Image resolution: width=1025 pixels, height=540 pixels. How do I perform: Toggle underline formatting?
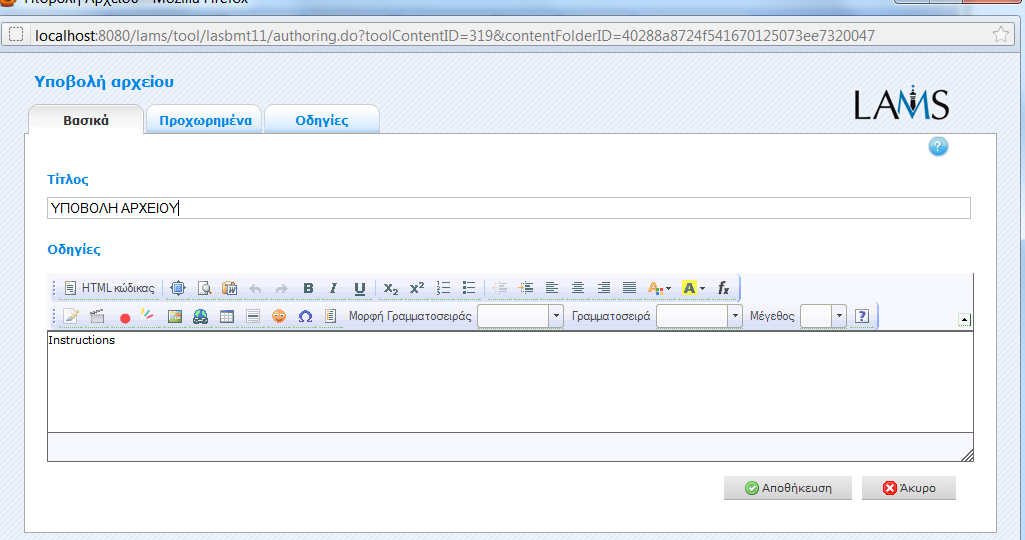360,288
